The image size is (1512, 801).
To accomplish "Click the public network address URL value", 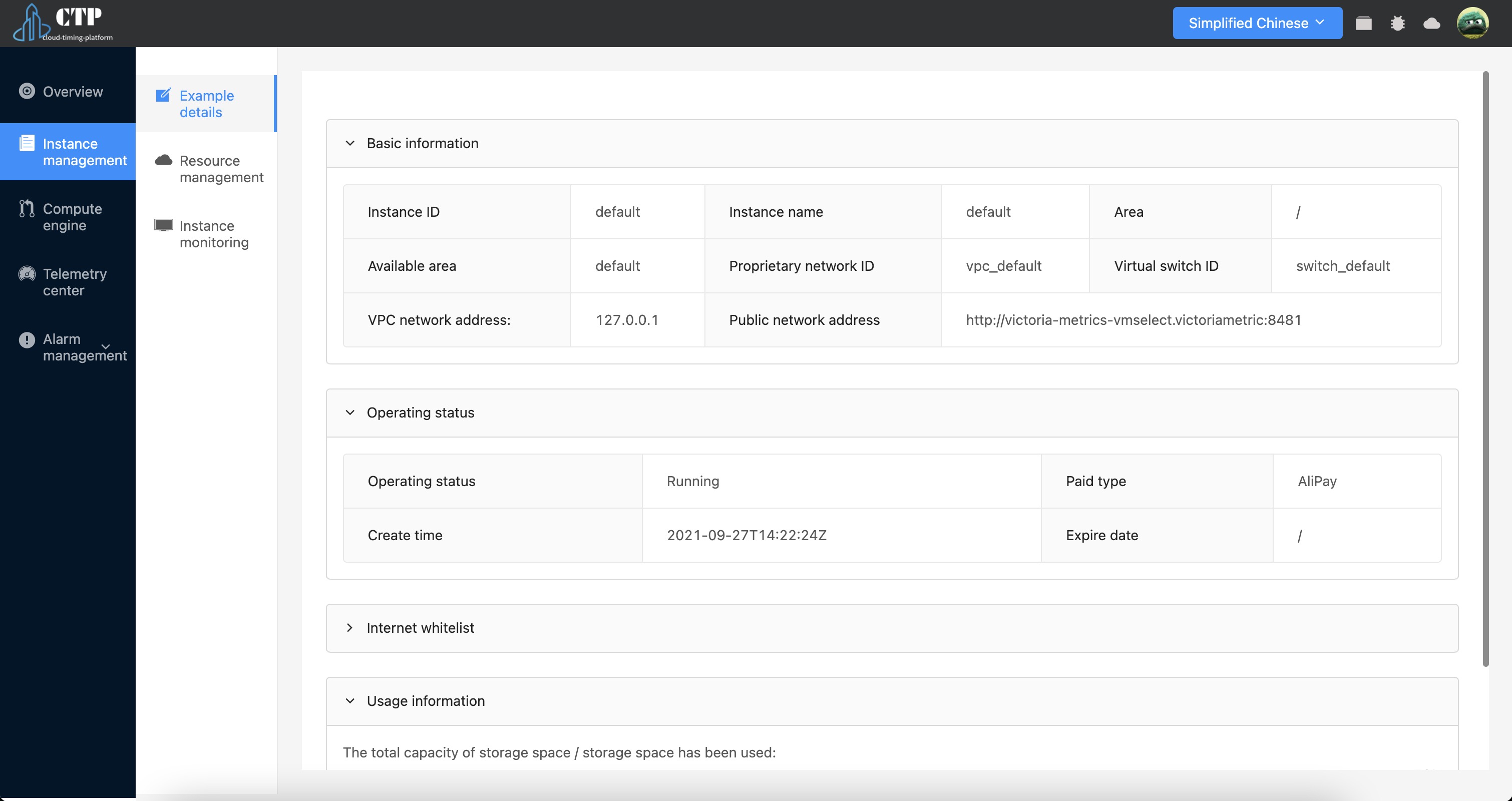I will pos(1133,320).
